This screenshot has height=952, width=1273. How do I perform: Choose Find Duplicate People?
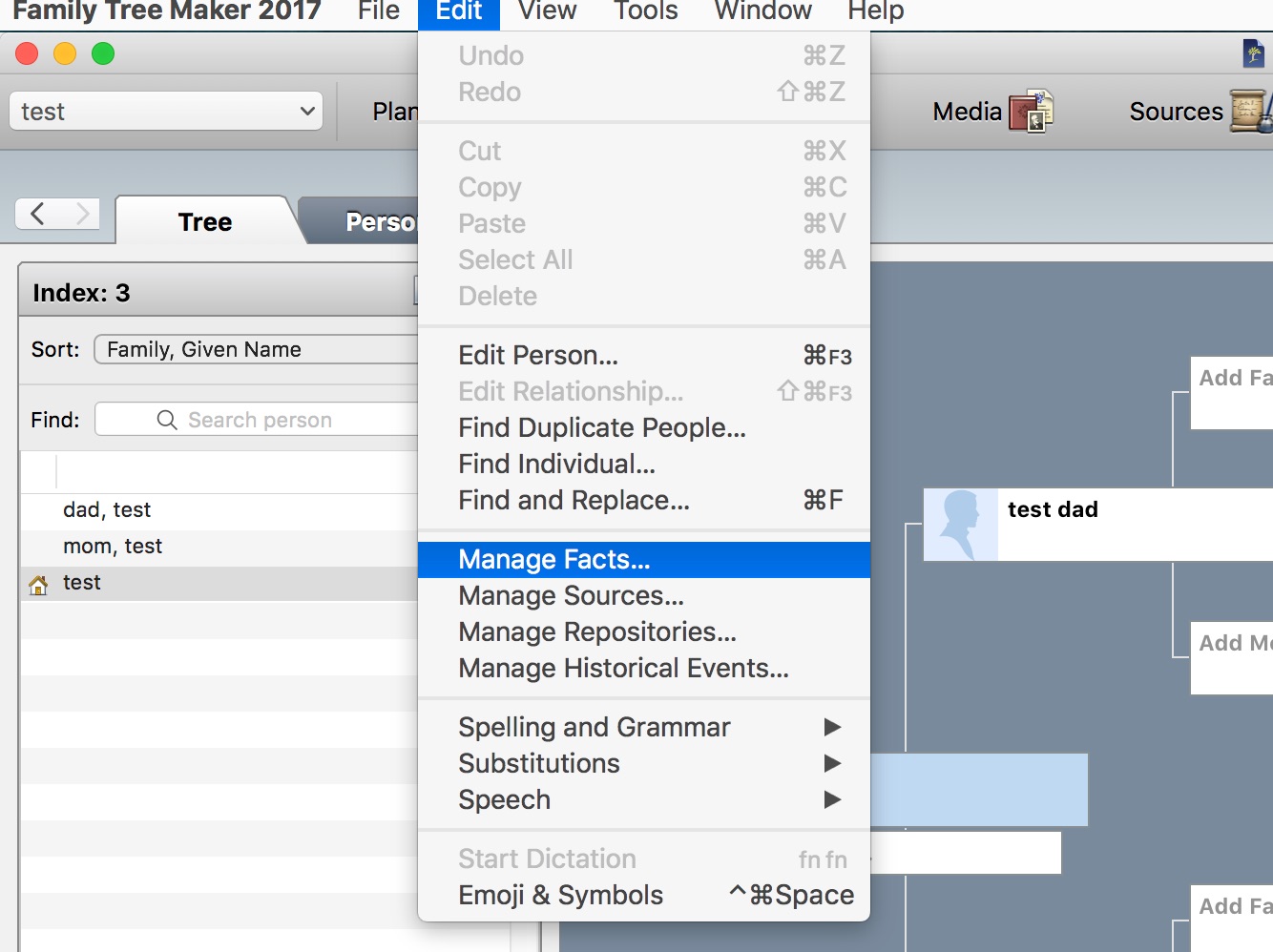601,427
